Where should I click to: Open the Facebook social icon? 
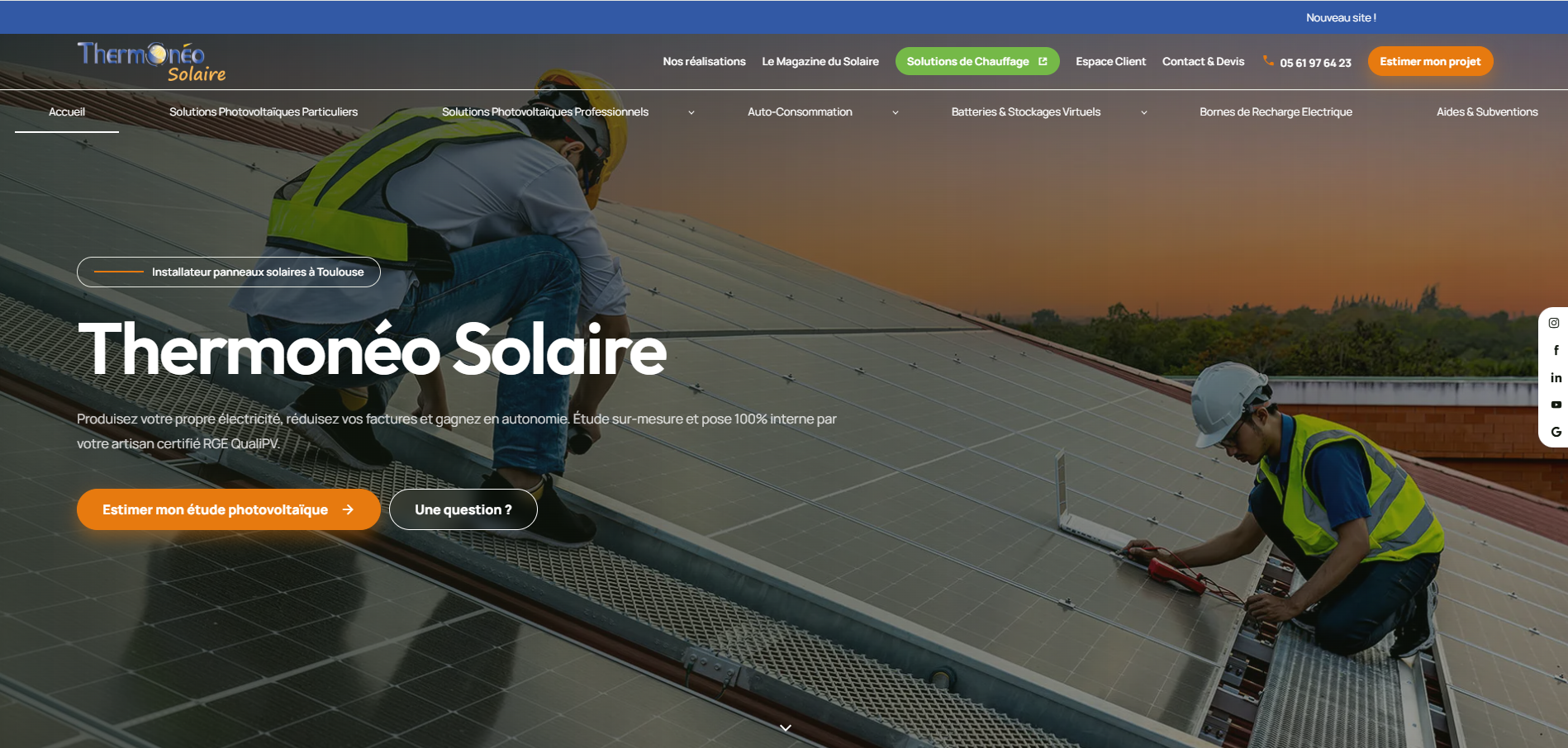point(1556,350)
